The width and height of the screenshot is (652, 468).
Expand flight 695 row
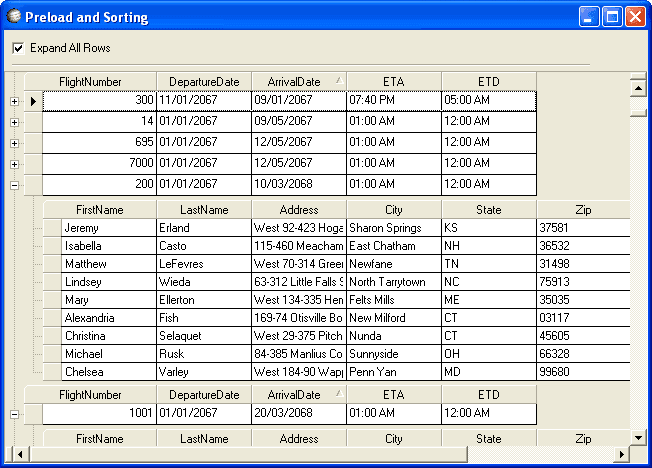(x=15, y=144)
